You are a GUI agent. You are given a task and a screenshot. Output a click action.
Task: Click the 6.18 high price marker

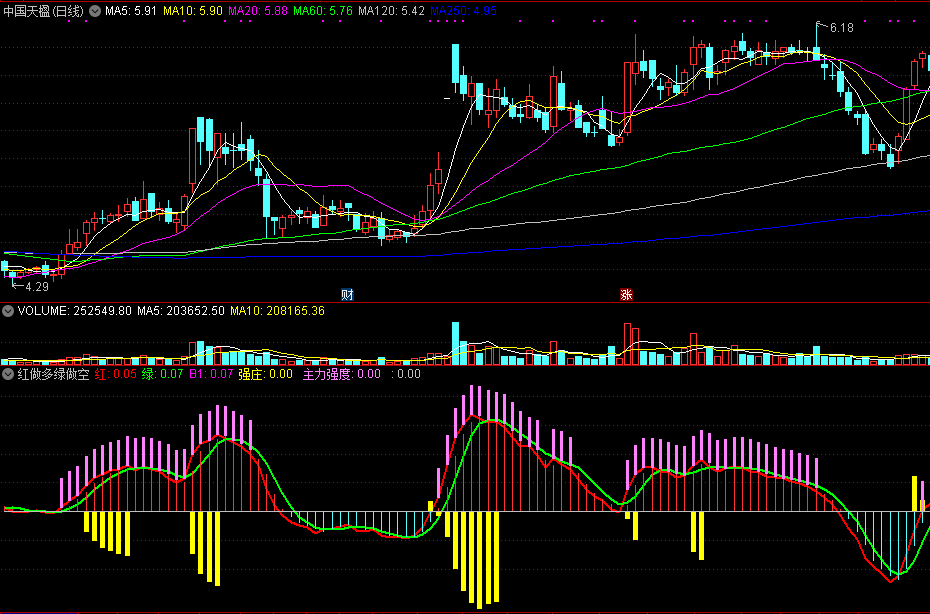point(841,28)
